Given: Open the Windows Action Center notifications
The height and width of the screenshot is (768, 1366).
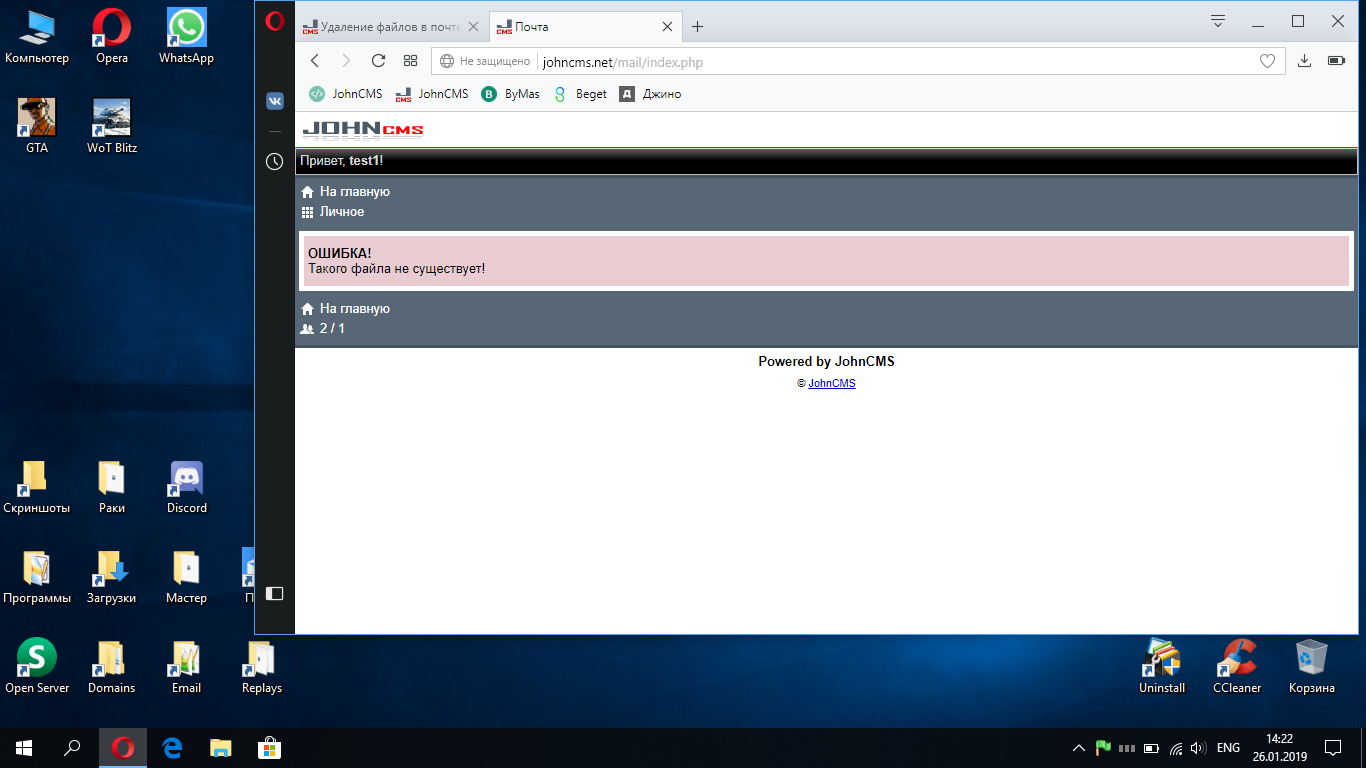Looking at the screenshot, I should tap(1333, 748).
